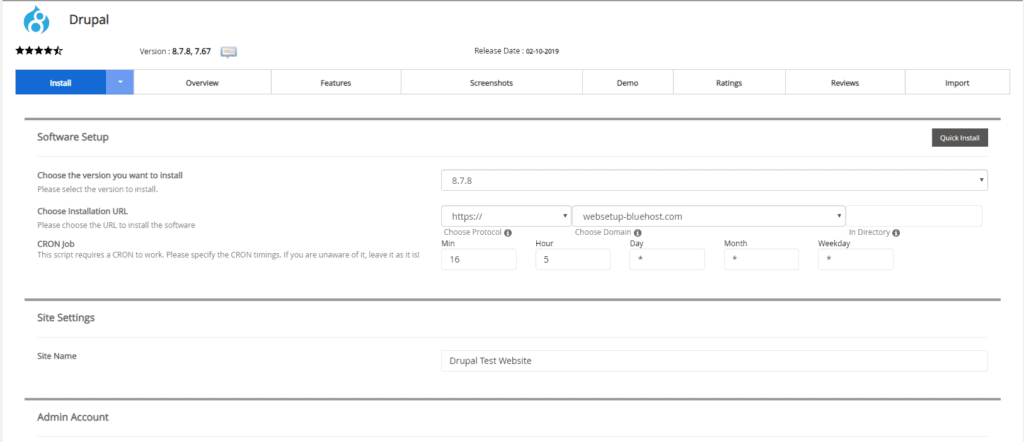Image resolution: width=1024 pixels, height=442 pixels.
Task: Click the Drupal title text
Action: click(x=89, y=20)
